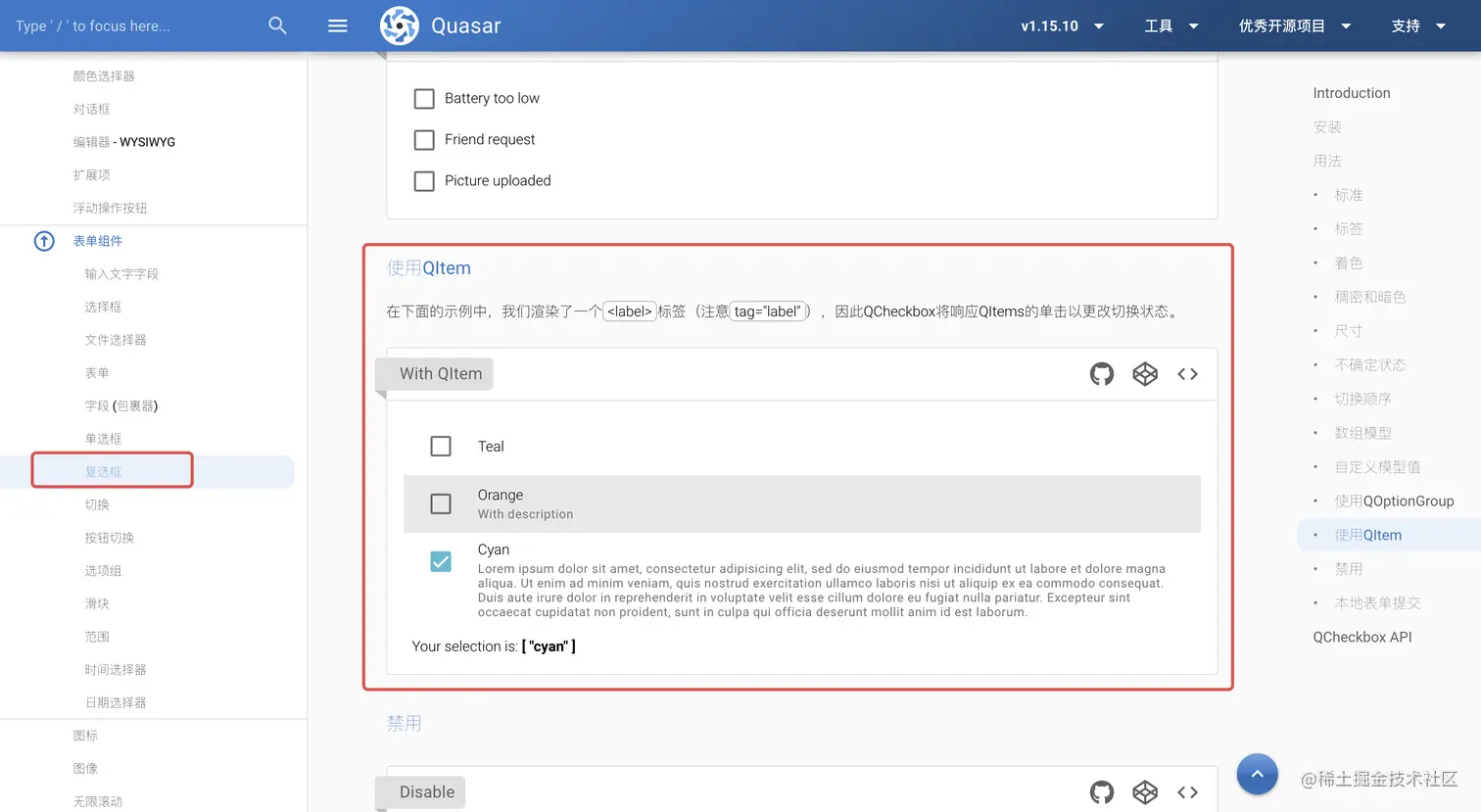This screenshot has height=812, width=1481.
Task: Check the Picture uploaded checkbox
Action: pyautogui.click(x=424, y=181)
